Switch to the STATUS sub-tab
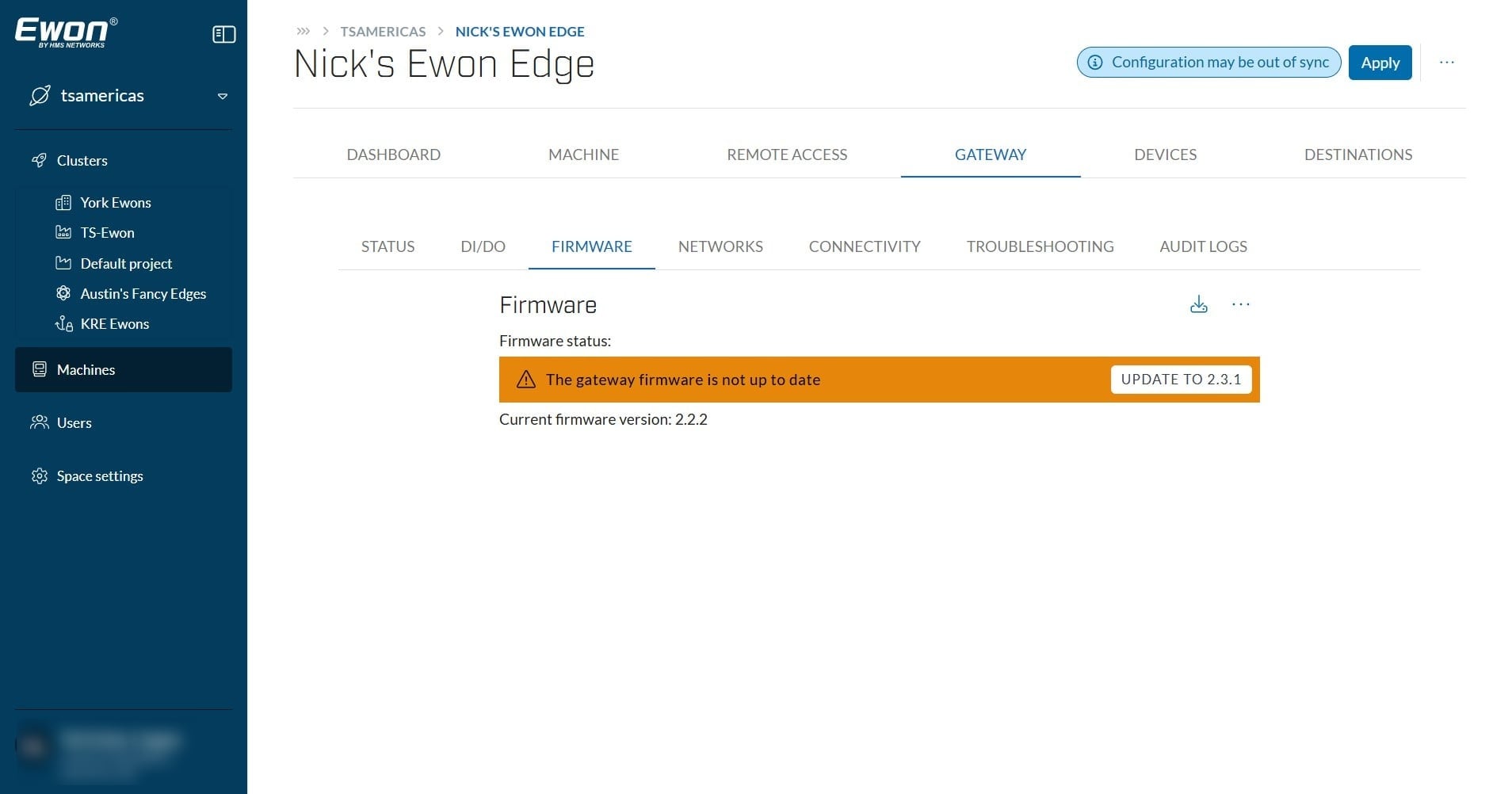1512x794 pixels. [x=388, y=246]
